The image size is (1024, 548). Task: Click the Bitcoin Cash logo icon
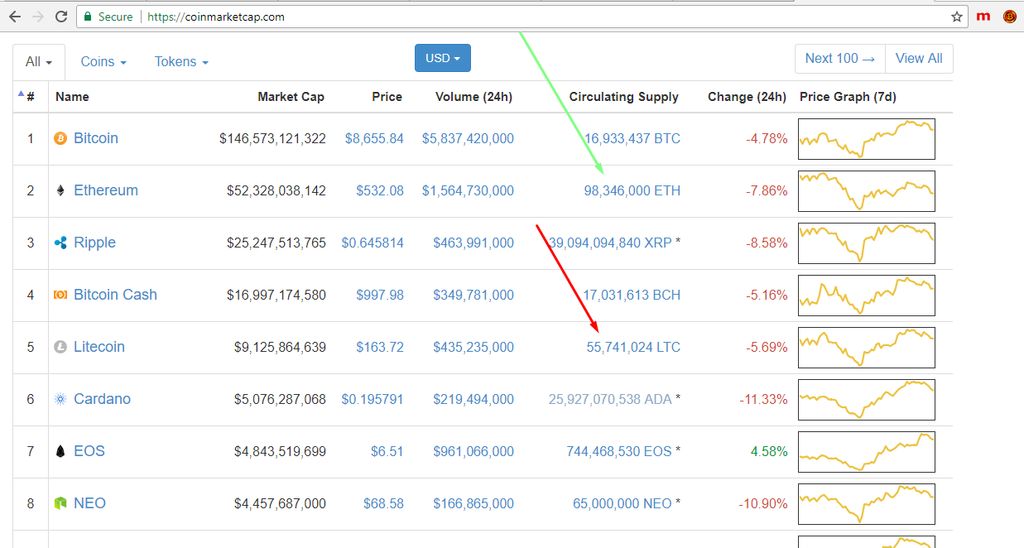pos(60,295)
